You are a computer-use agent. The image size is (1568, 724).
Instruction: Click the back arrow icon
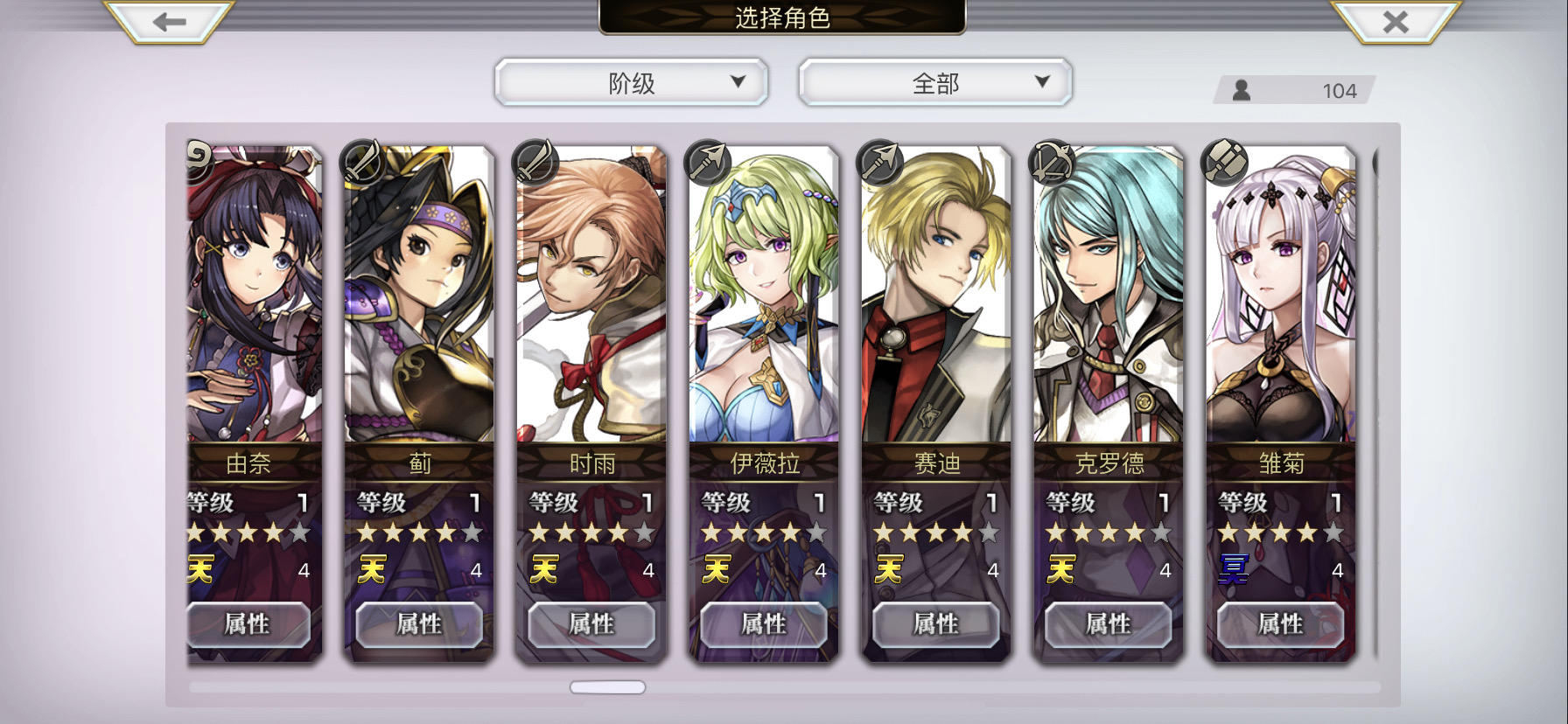[169, 21]
